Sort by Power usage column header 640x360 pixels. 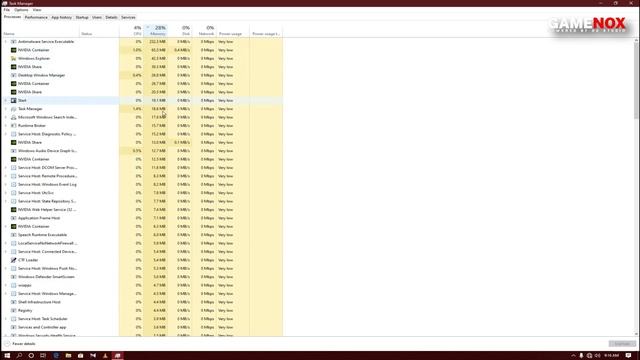233,31
